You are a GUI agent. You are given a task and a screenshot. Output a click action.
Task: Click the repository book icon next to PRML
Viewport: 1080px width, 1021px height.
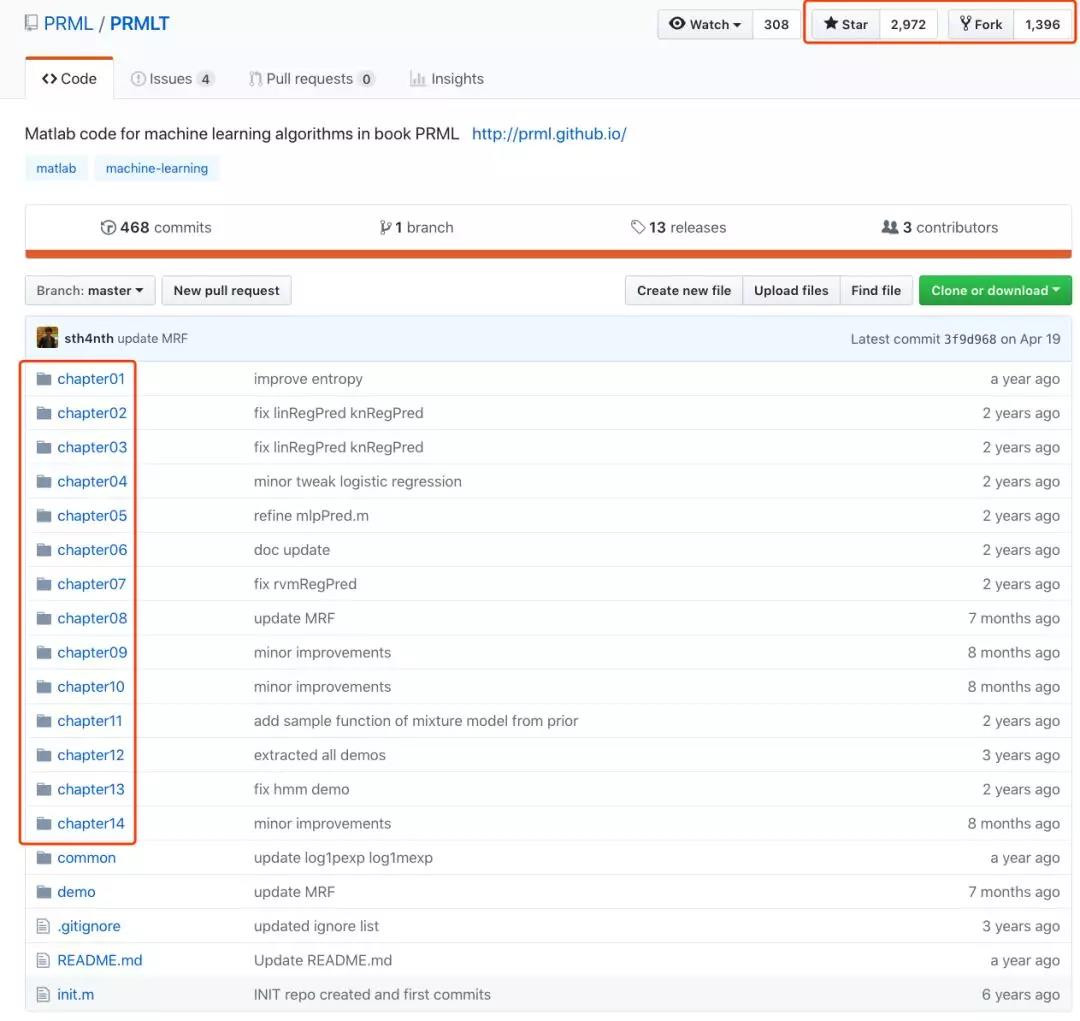(x=32, y=23)
